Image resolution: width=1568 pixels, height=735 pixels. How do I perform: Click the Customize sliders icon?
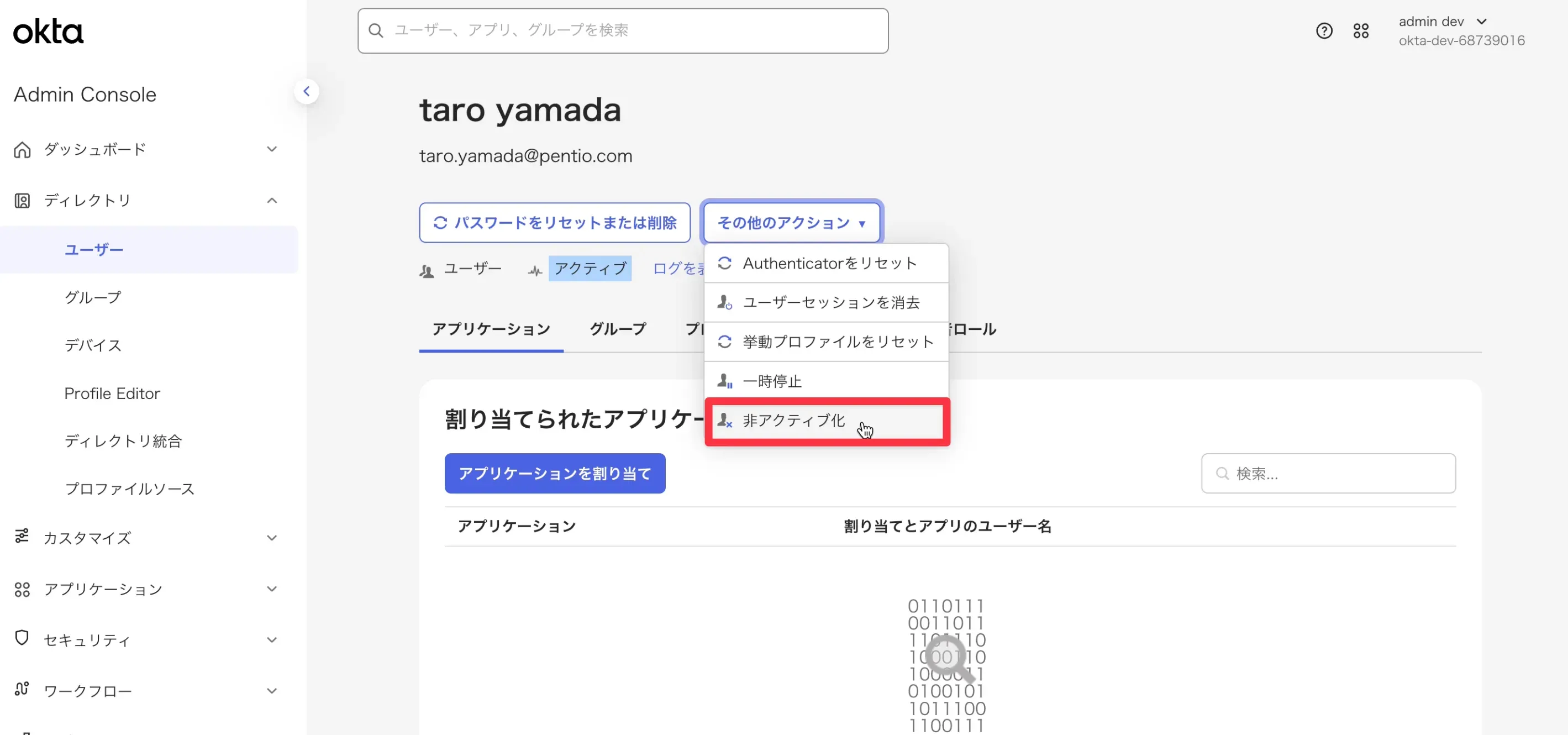click(x=22, y=536)
